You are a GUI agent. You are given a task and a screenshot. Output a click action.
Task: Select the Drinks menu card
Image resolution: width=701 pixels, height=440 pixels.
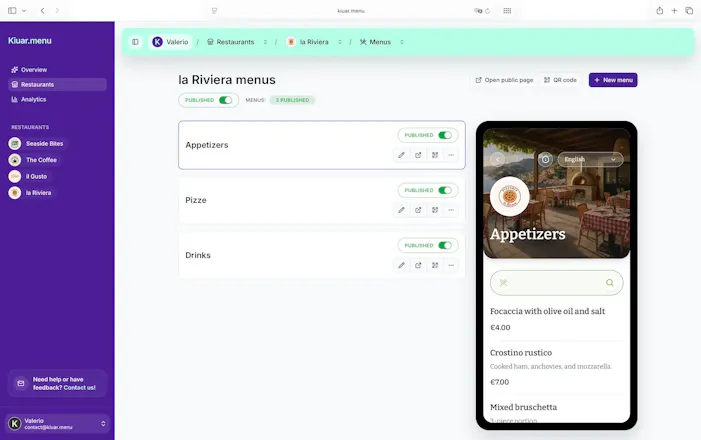(x=322, y=255)
